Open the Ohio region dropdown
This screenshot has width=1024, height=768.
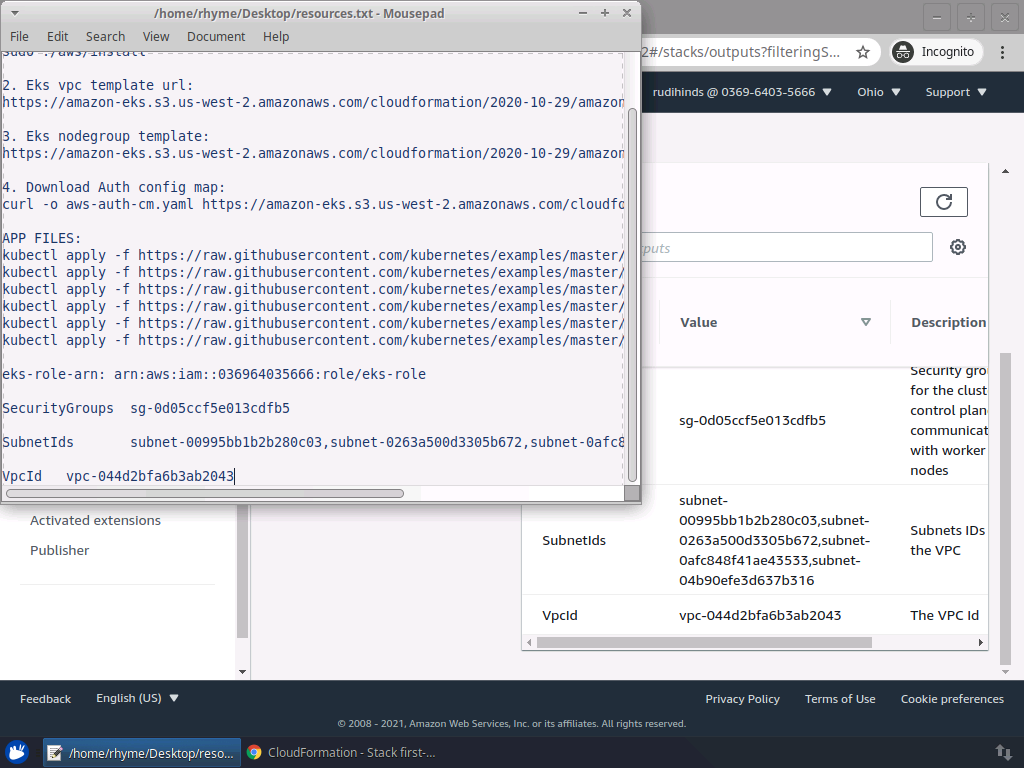[x=878, y=92]
